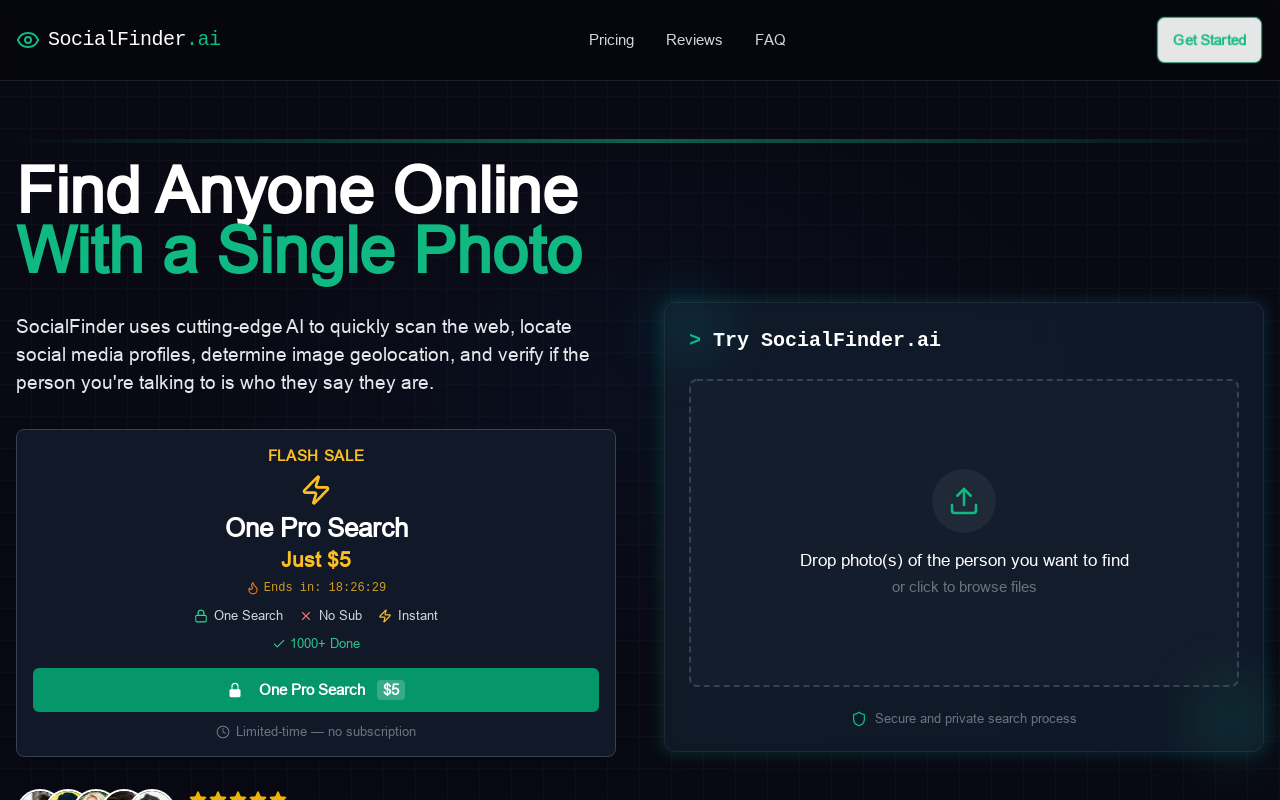1280x800 pixels.
Task: Click the 'One Pro Search' card title
Action: click(316, 527)
